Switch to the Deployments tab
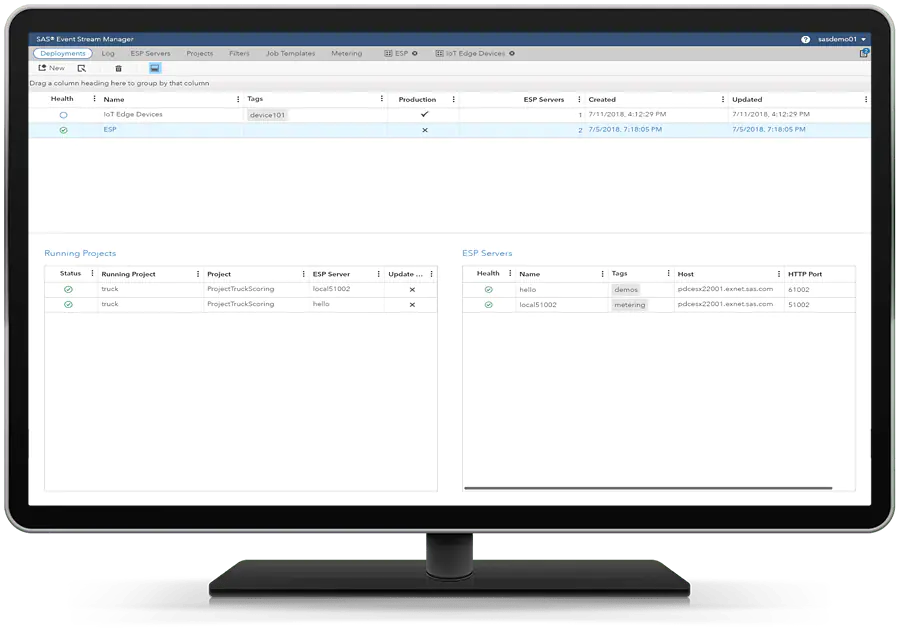The image size is (900, 629). [x=63, y=53]
